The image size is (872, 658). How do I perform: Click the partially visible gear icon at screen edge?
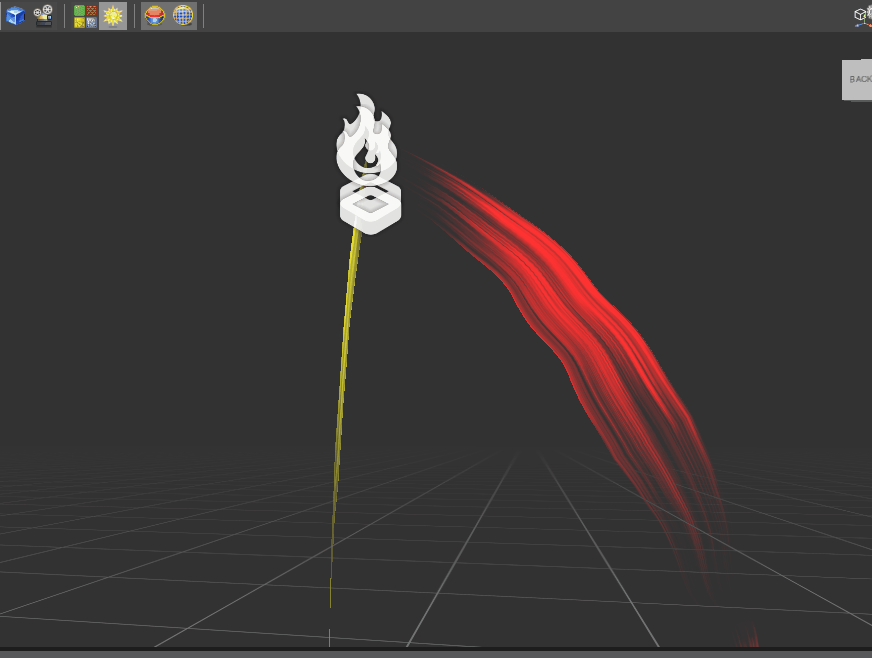869,12
